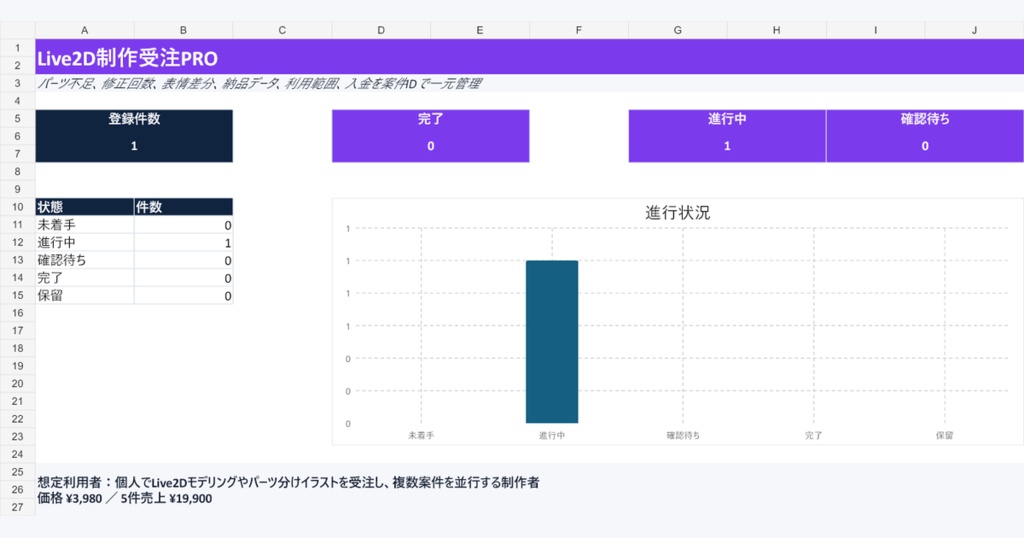Click the 進行状況 chart title
1024x538 pixels.
677,212
